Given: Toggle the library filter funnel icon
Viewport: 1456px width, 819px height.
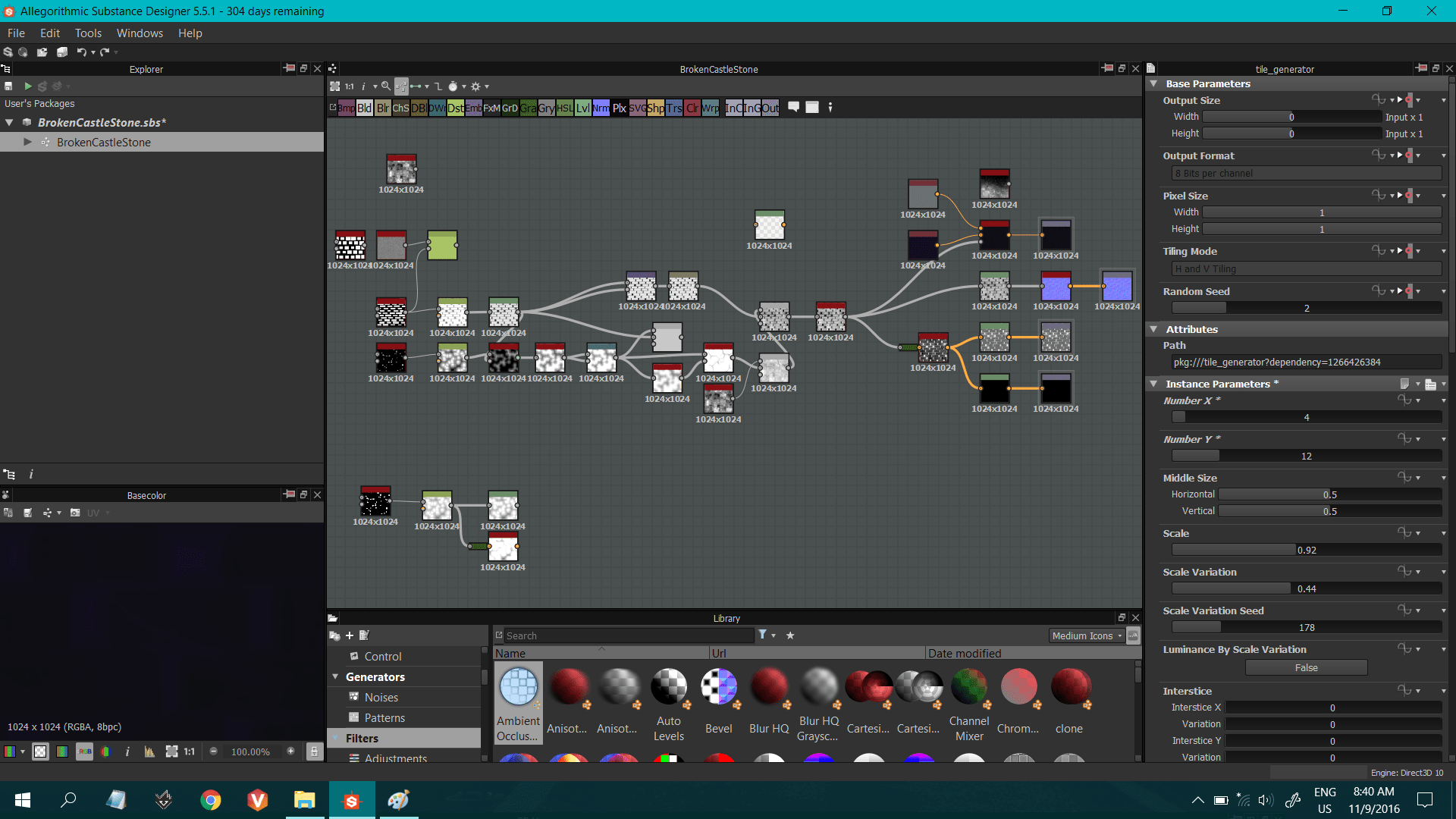Looking at the screenshot, I should [x=763, y=635].
